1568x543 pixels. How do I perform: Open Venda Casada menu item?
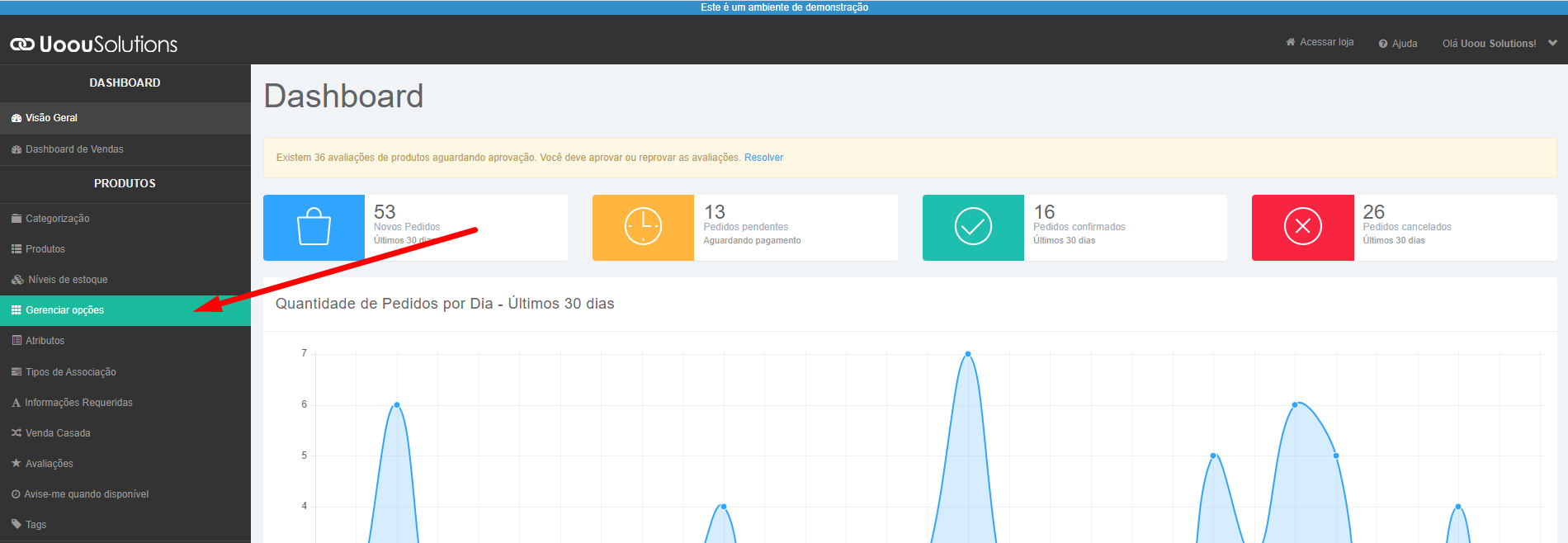pyautogui.click(x=125, y=433)
